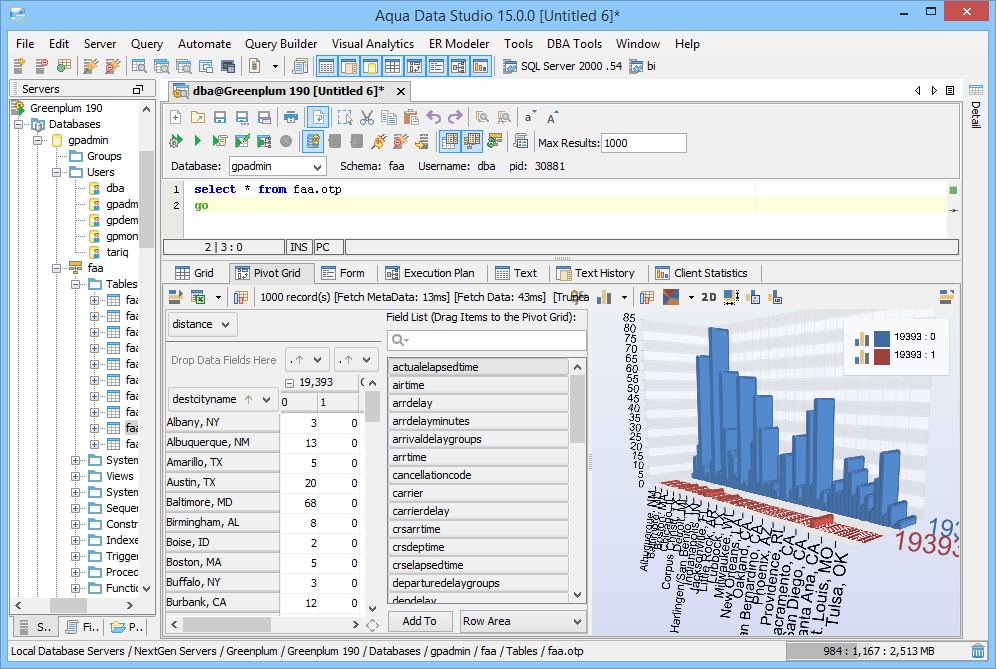Click the Undo arrow icon
Viewport: 996px width, 669px height.
(434, 118)
